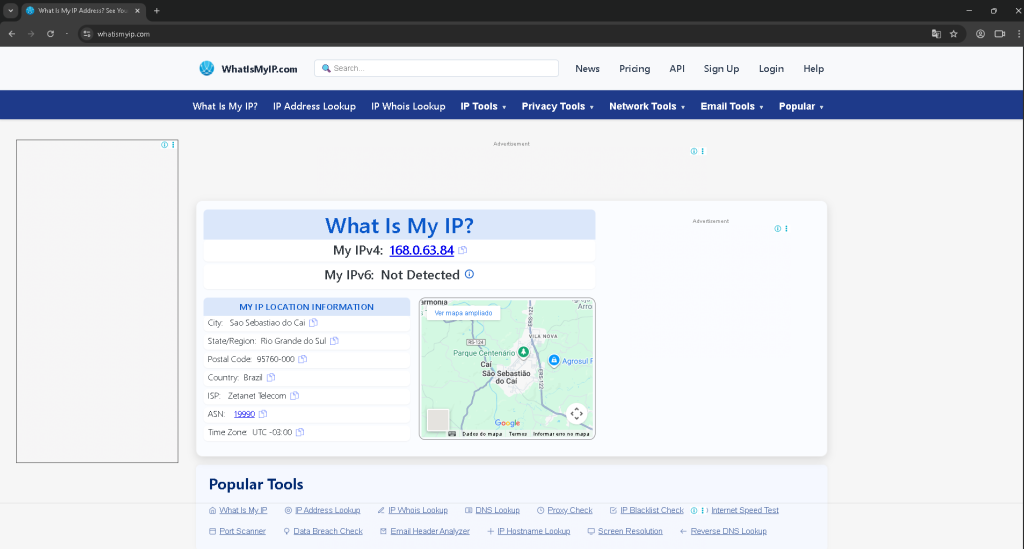The image size is (1024, 549).
Task: Copy the Postal Code 95760-000
Action: [x=302, y=359]
